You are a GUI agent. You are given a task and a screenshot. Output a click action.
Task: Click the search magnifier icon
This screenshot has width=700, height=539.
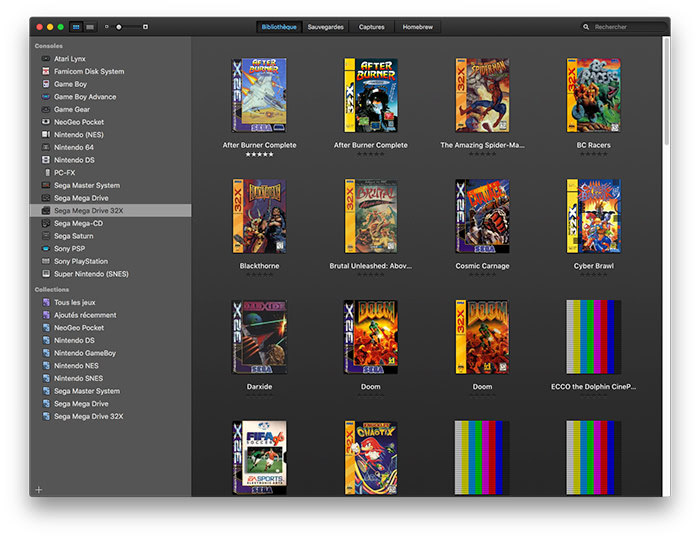pos(586,27)
